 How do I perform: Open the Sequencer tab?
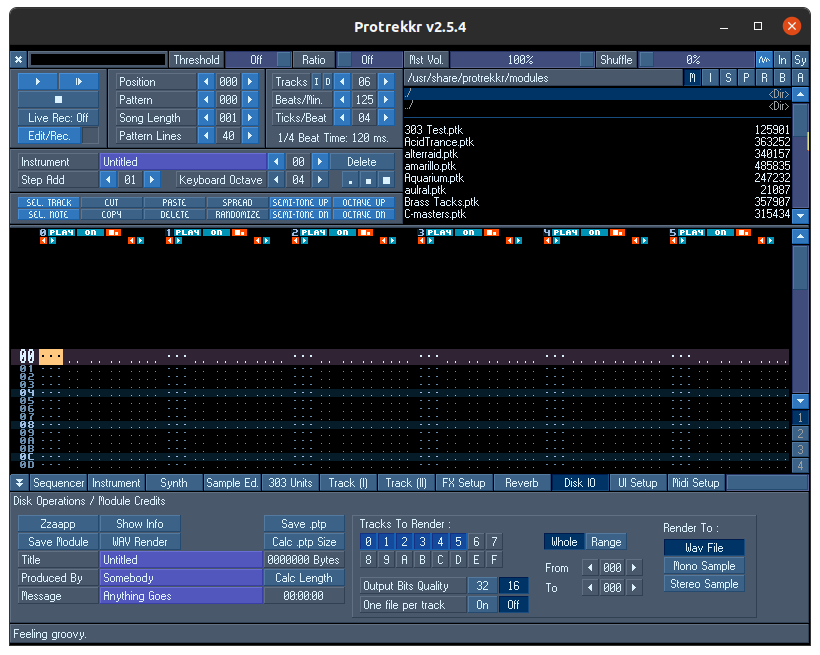tap(58, 483)
